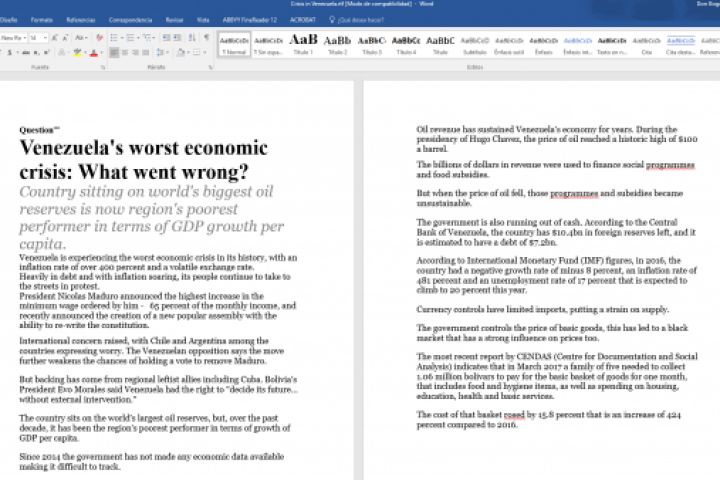This screenshot has width=720, height=480.
Task: Apply yellow text highlight color
Action: (x=78, y=53)
